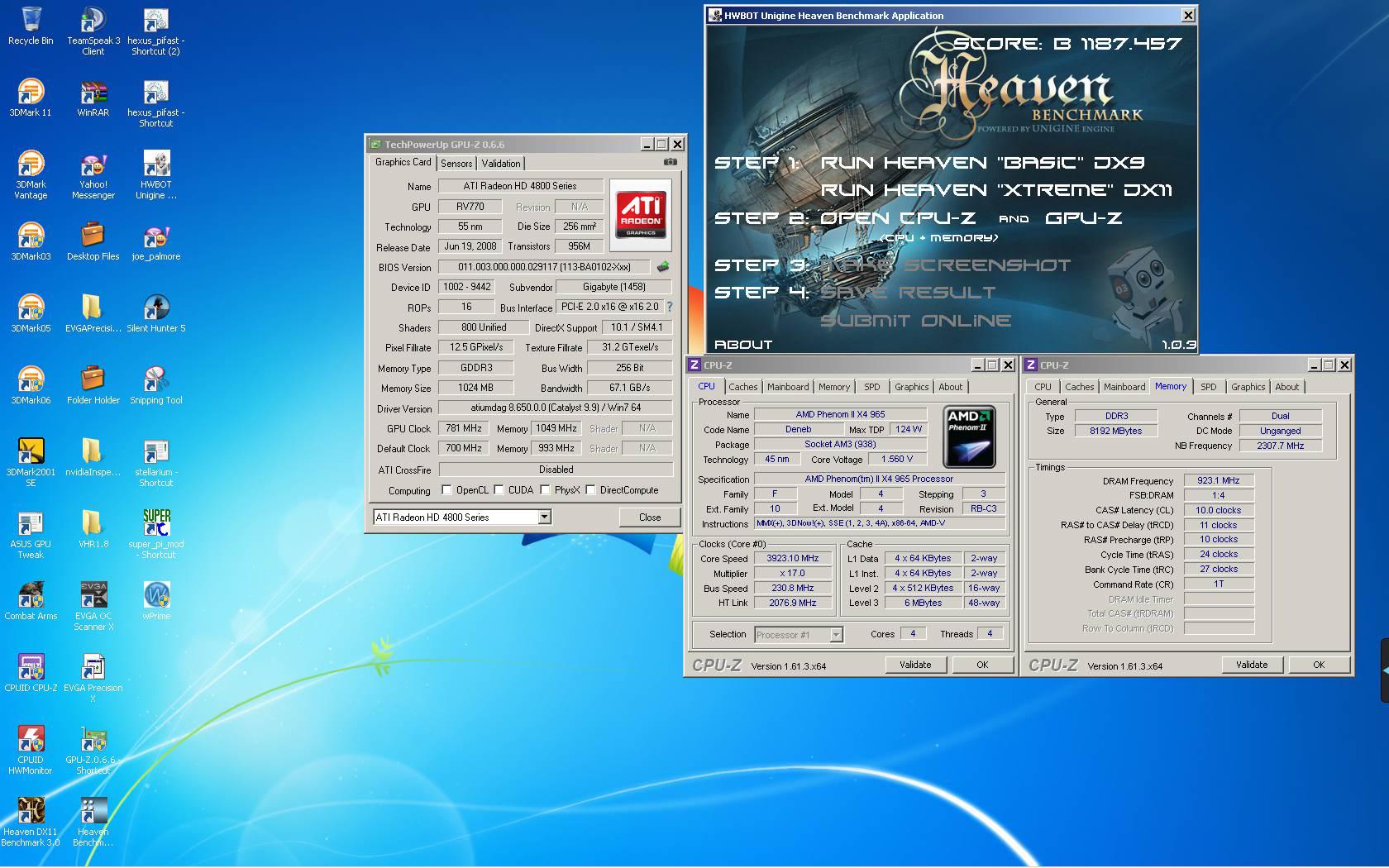Image resolution: width=1389 pixels, height=868 pixels.
Task: Expand GPU selection dropdown in GPU-Z
Action: [x=544, y=517]
